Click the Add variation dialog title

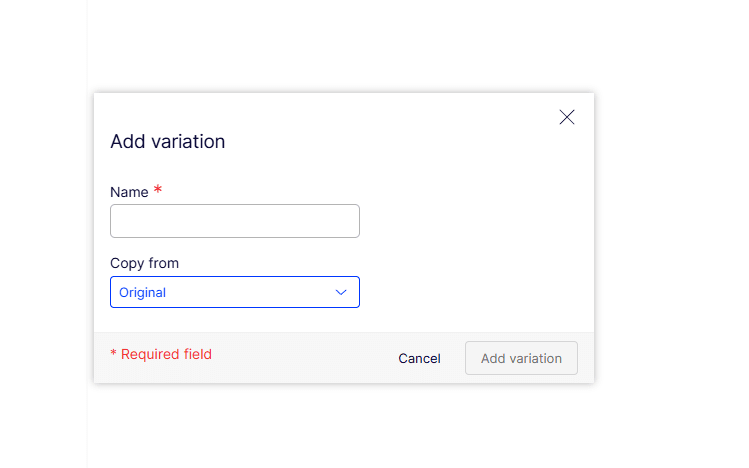(x=167, y=142)
